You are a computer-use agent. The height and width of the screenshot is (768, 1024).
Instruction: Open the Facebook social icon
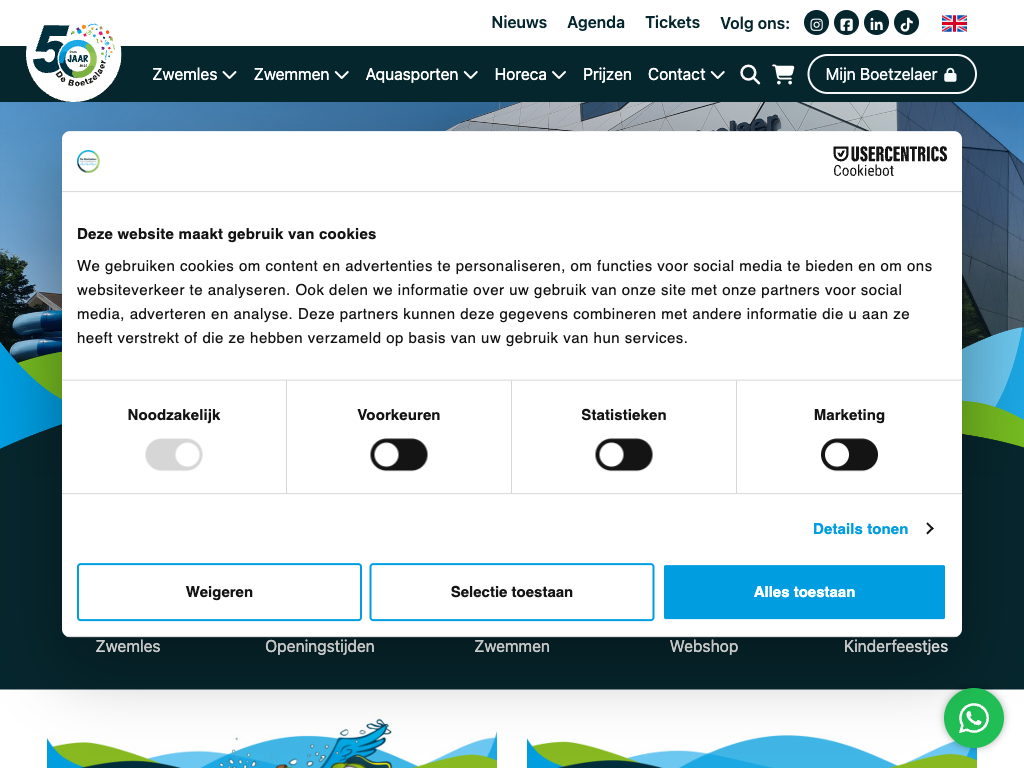pyautogui.click(x=847, y=23)
